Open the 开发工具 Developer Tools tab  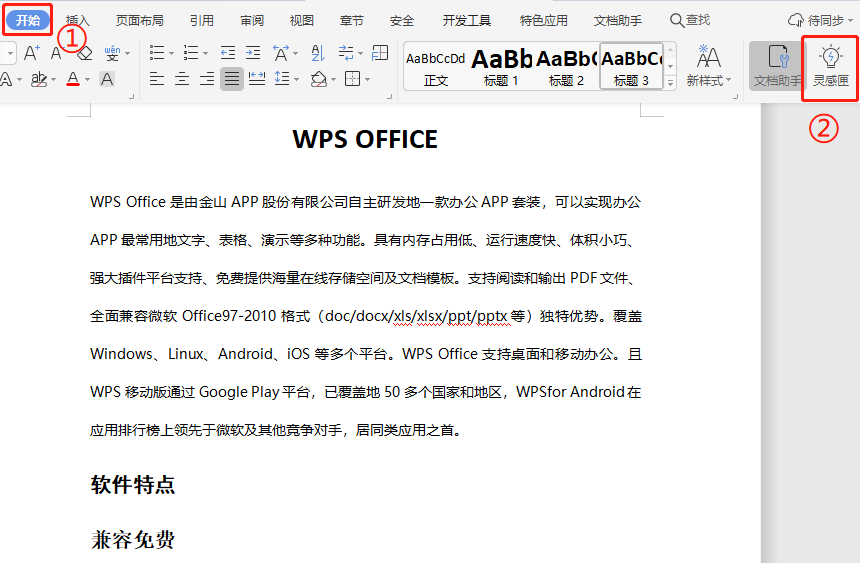pyautogui.click(x=466, y=20)
